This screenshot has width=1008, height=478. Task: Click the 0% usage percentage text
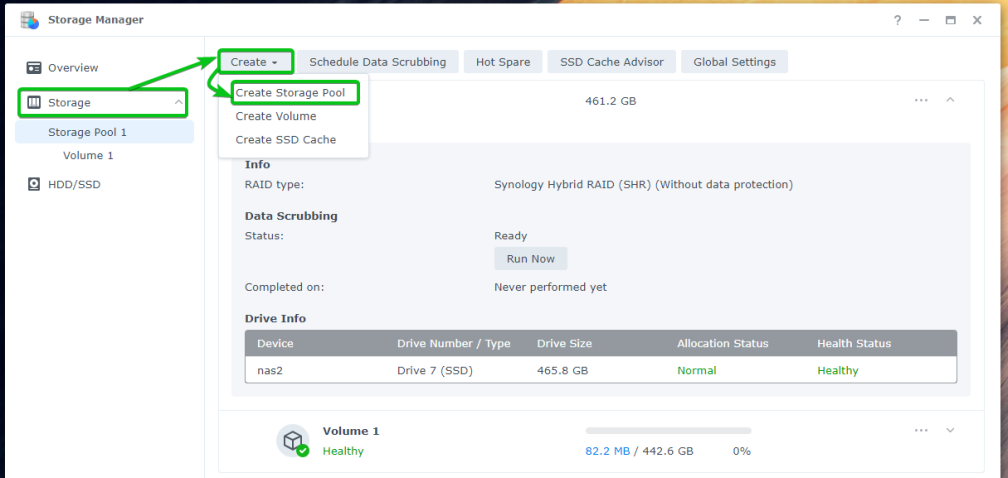pos(742,451)
